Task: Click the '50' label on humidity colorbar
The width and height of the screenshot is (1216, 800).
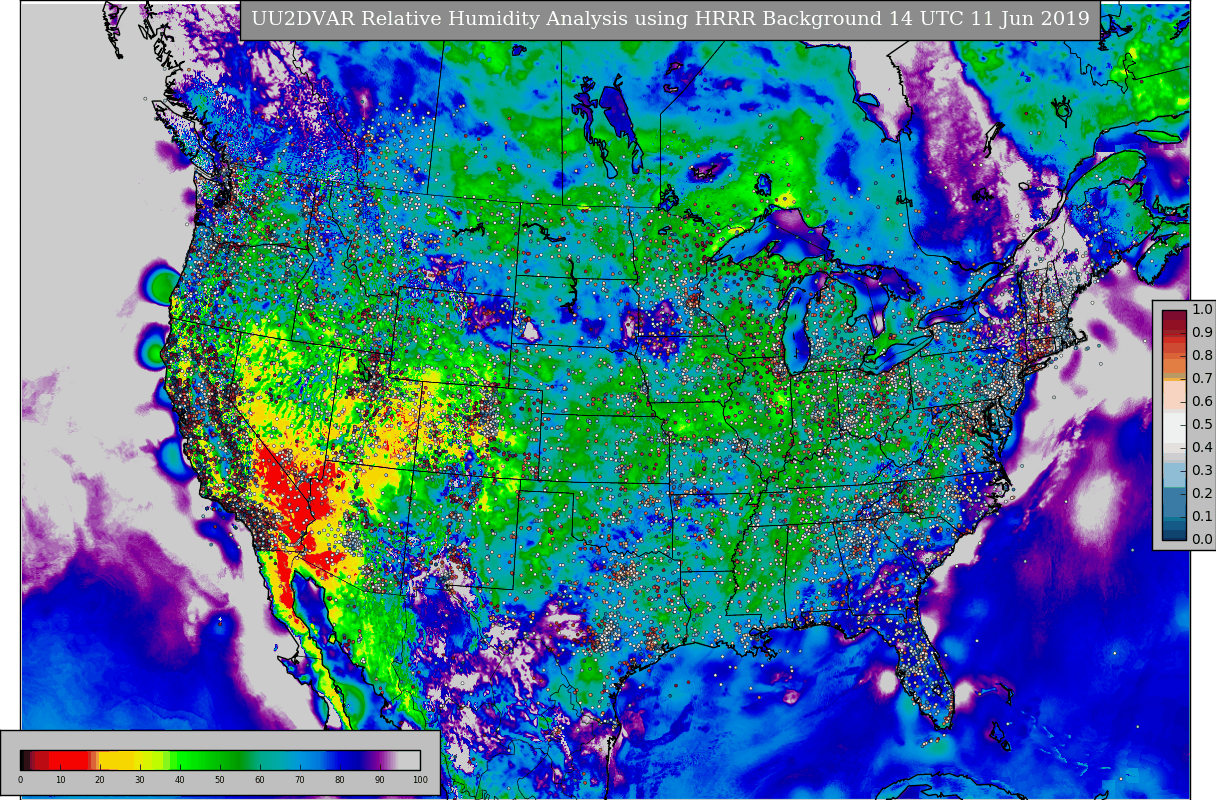Action: coord(220,780)
